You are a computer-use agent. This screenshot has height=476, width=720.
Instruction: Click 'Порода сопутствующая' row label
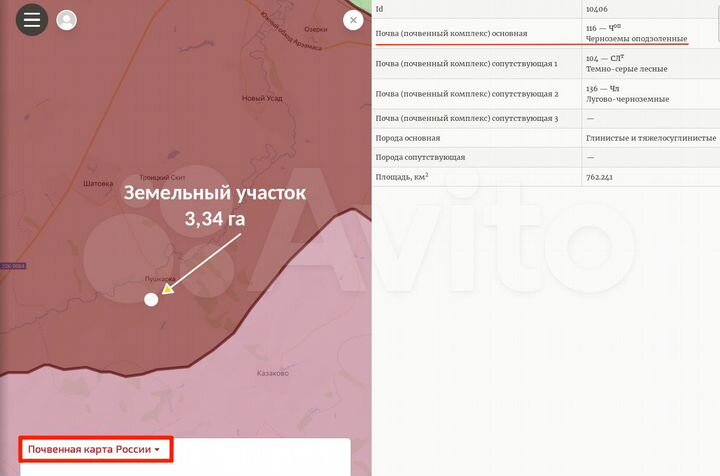coord(420,157)
